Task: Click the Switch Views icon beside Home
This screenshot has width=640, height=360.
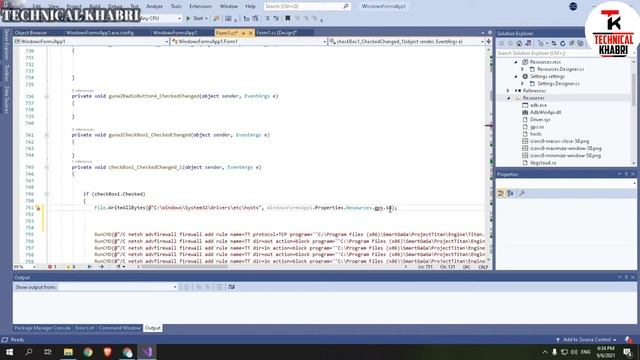Action: [x=528, y=43]
